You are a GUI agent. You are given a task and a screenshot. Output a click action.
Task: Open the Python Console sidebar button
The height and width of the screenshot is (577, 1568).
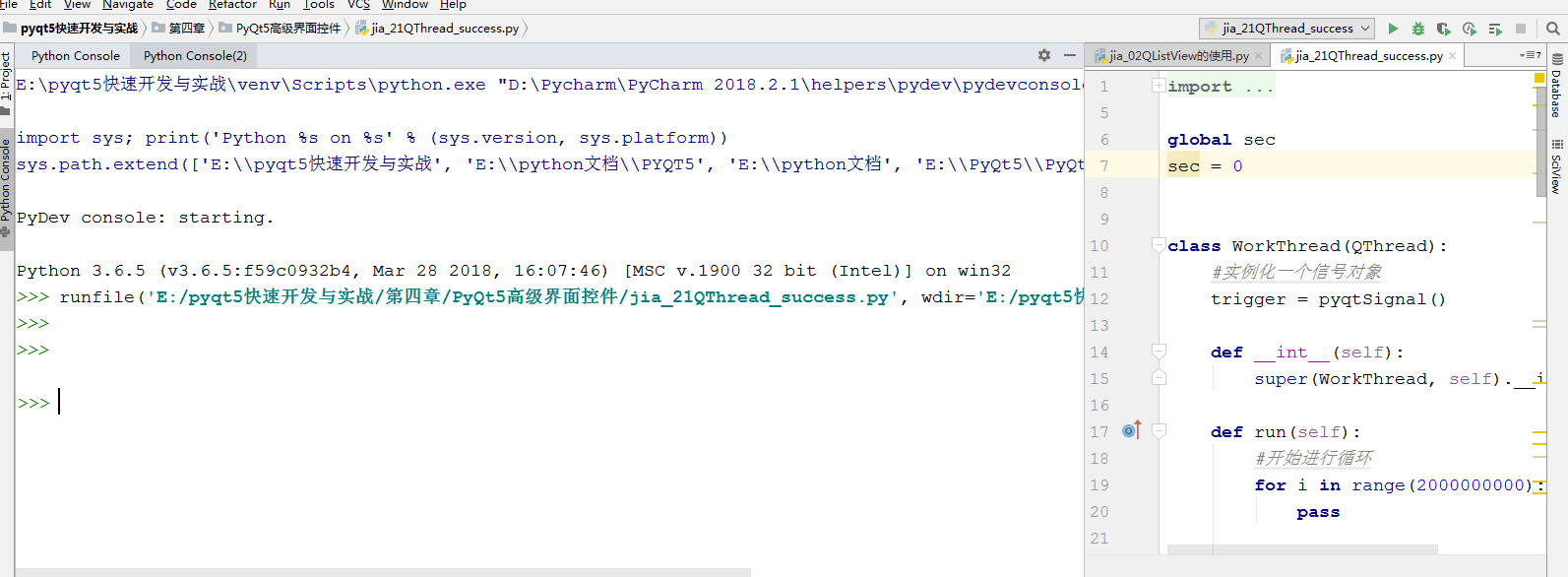(x=6, y=187)
